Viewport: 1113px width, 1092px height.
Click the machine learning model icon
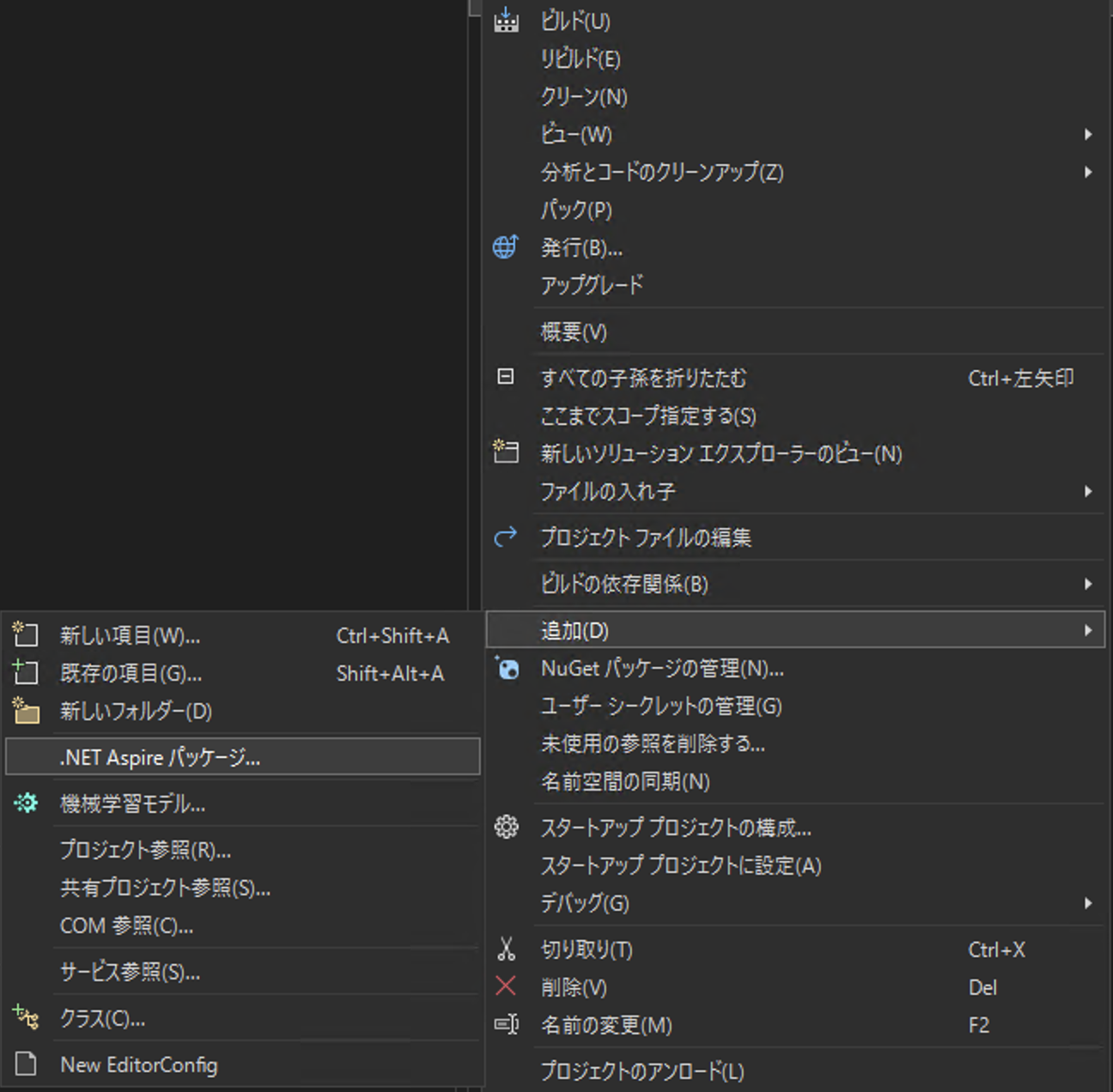pyautogui.click(x=26, y=803)
